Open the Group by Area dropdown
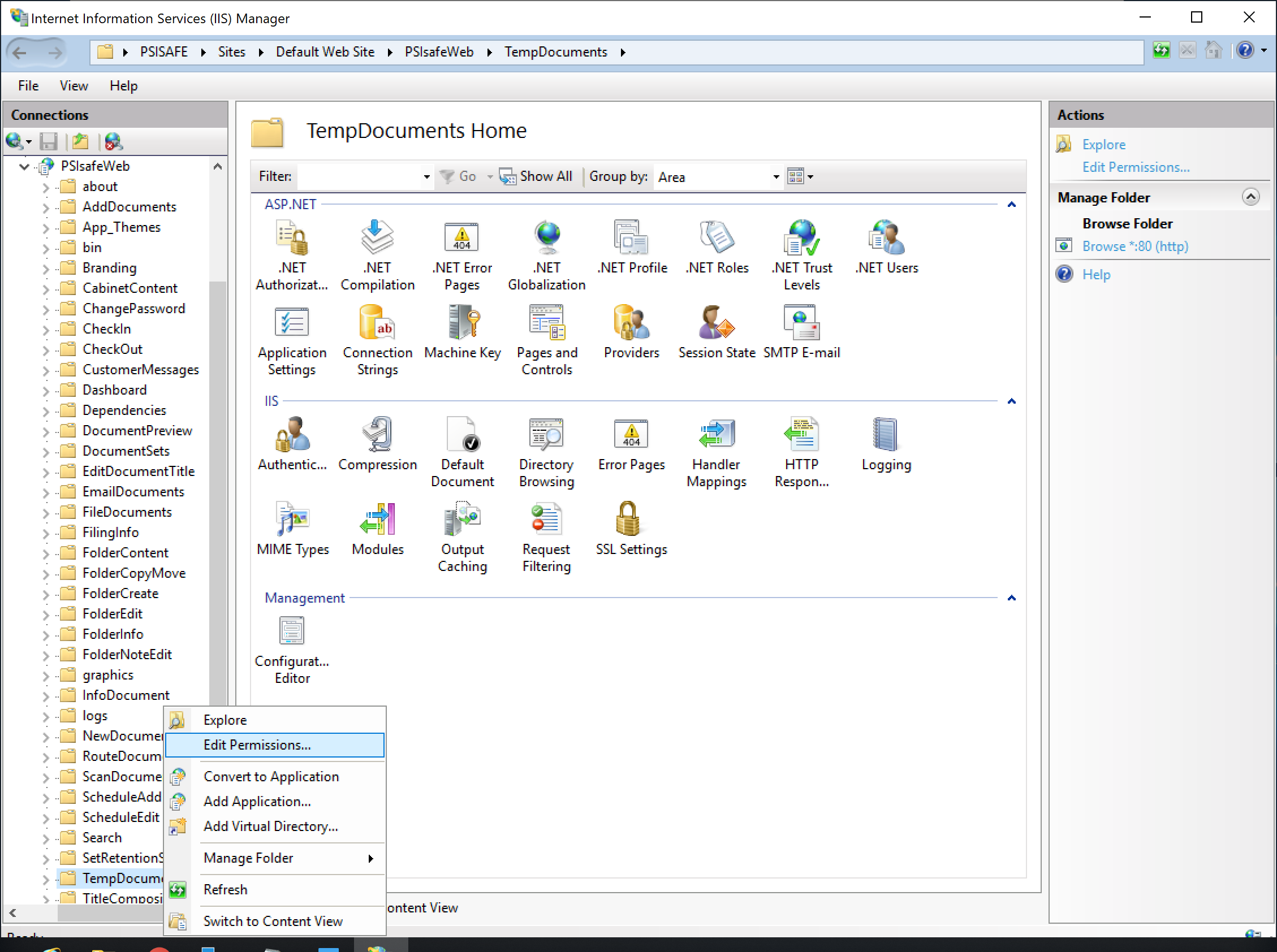Screen dimensions: 1277x952 tap(776, 177)
